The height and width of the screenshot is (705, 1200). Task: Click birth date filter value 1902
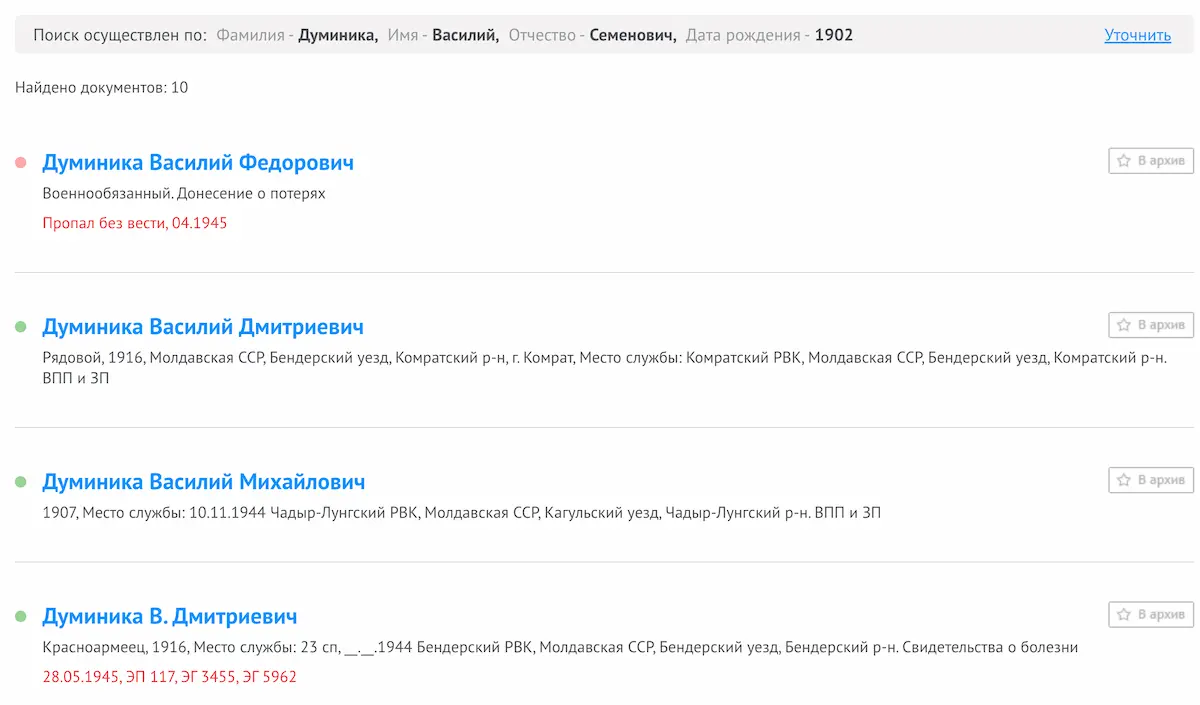click(x=834, y=35)
